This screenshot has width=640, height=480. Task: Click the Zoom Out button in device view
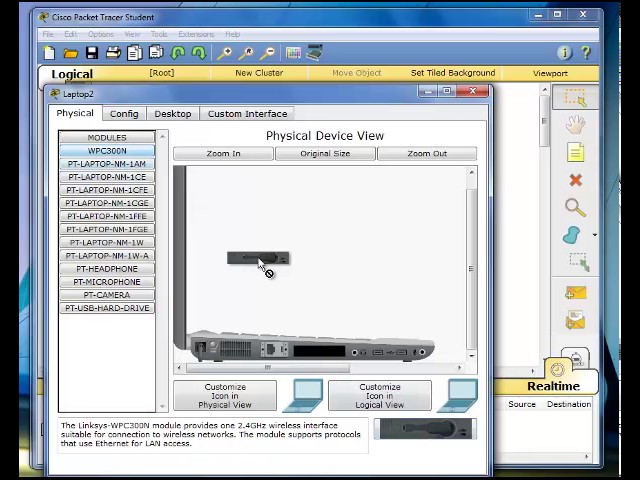pos(427,153)
